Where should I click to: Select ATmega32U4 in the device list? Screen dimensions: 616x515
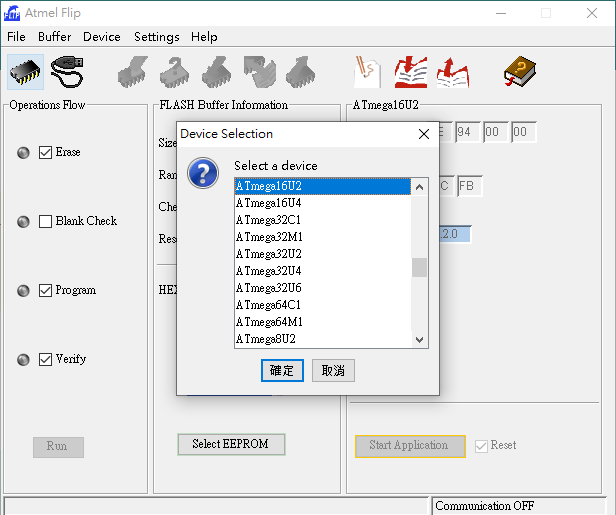[x=323, y=271]
